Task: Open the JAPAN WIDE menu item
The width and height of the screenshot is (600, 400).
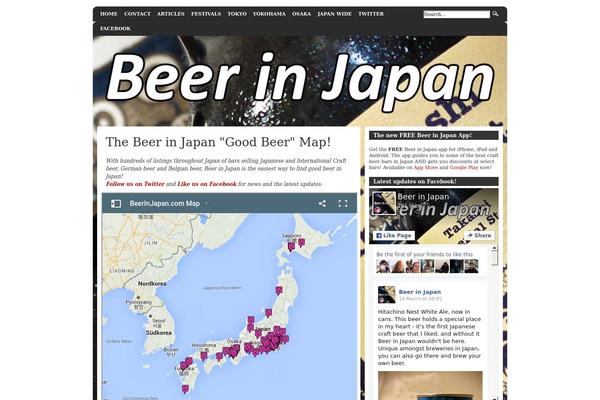Action: click(334, 14)
